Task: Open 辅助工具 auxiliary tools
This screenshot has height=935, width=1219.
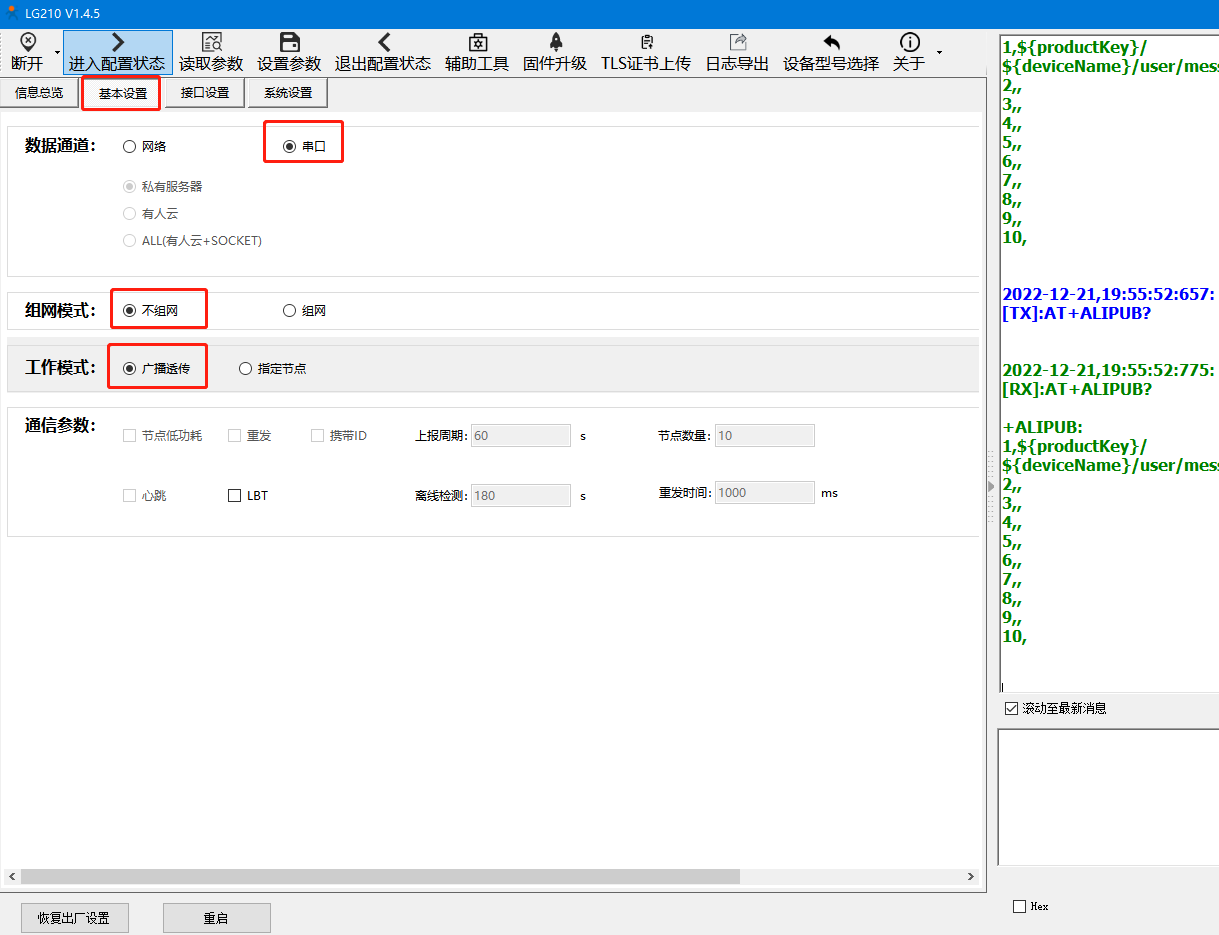Action: (477, 42)
